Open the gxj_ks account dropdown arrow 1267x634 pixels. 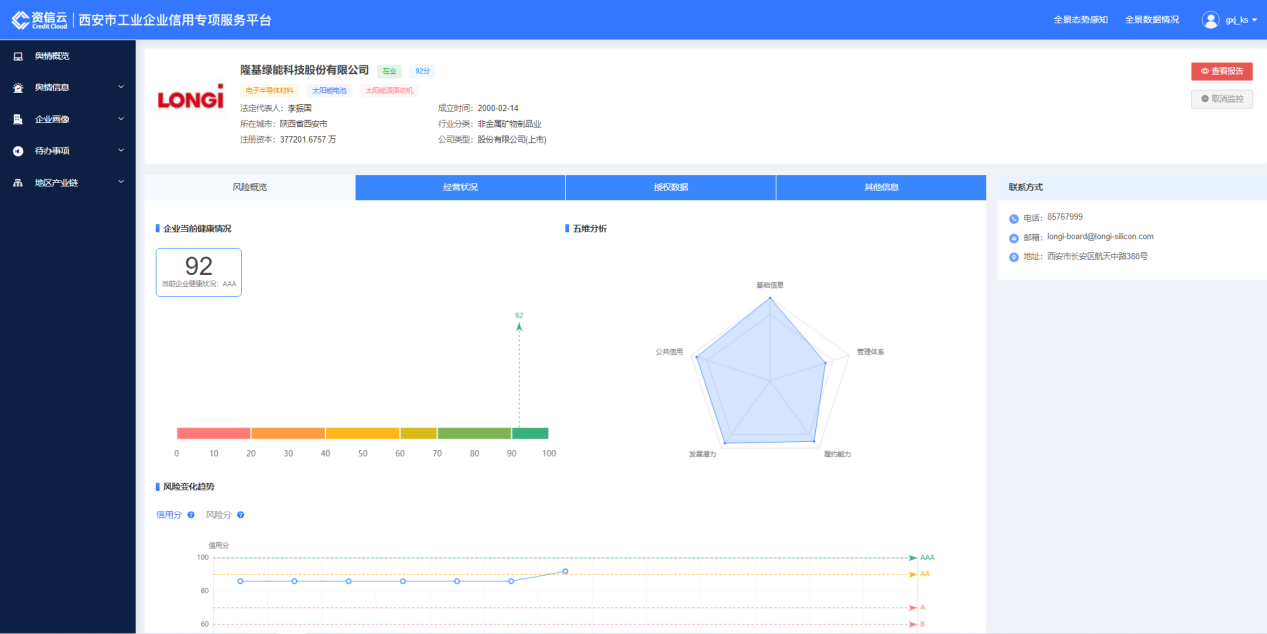point(1254,20)
